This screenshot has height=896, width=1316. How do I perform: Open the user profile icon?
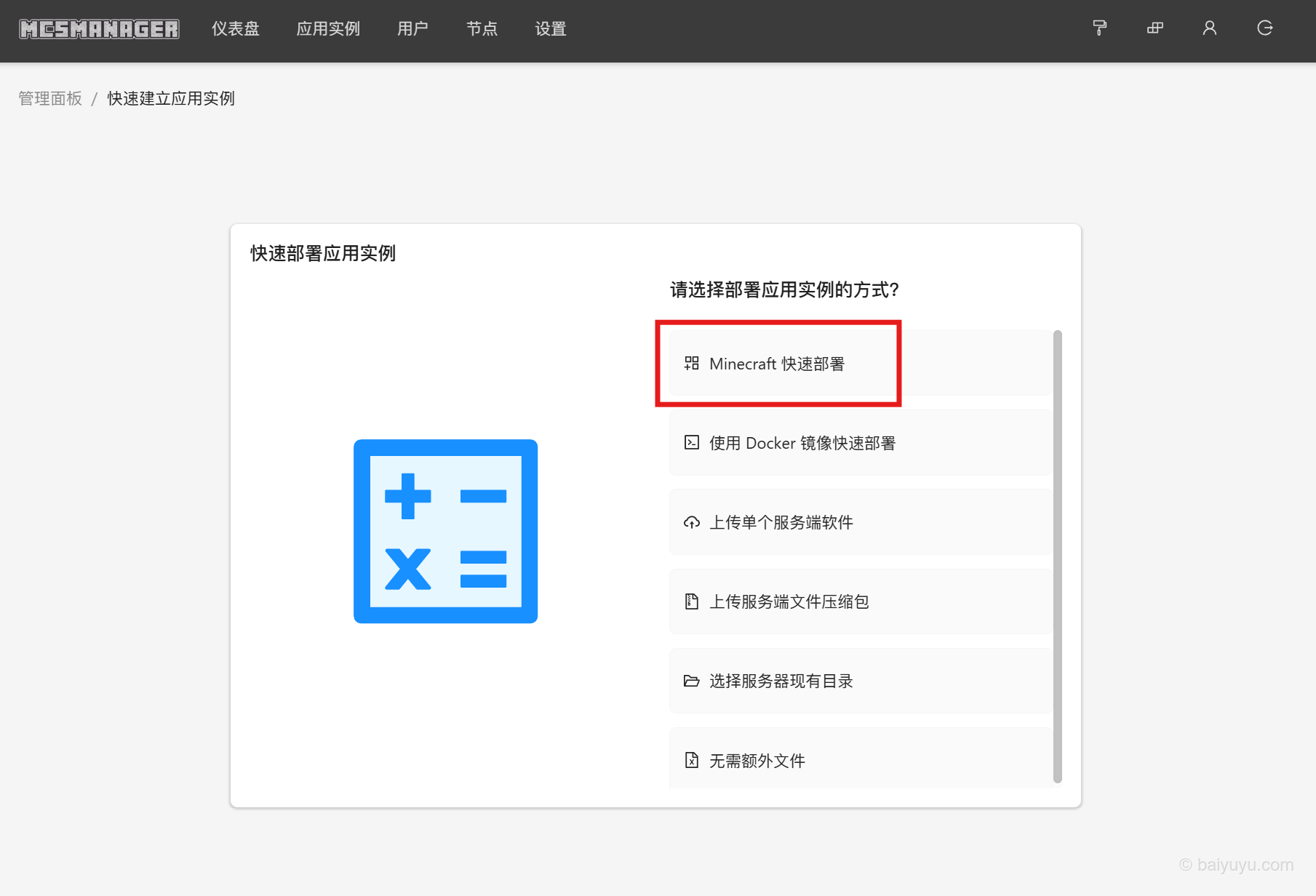(x=1210, y=28)
